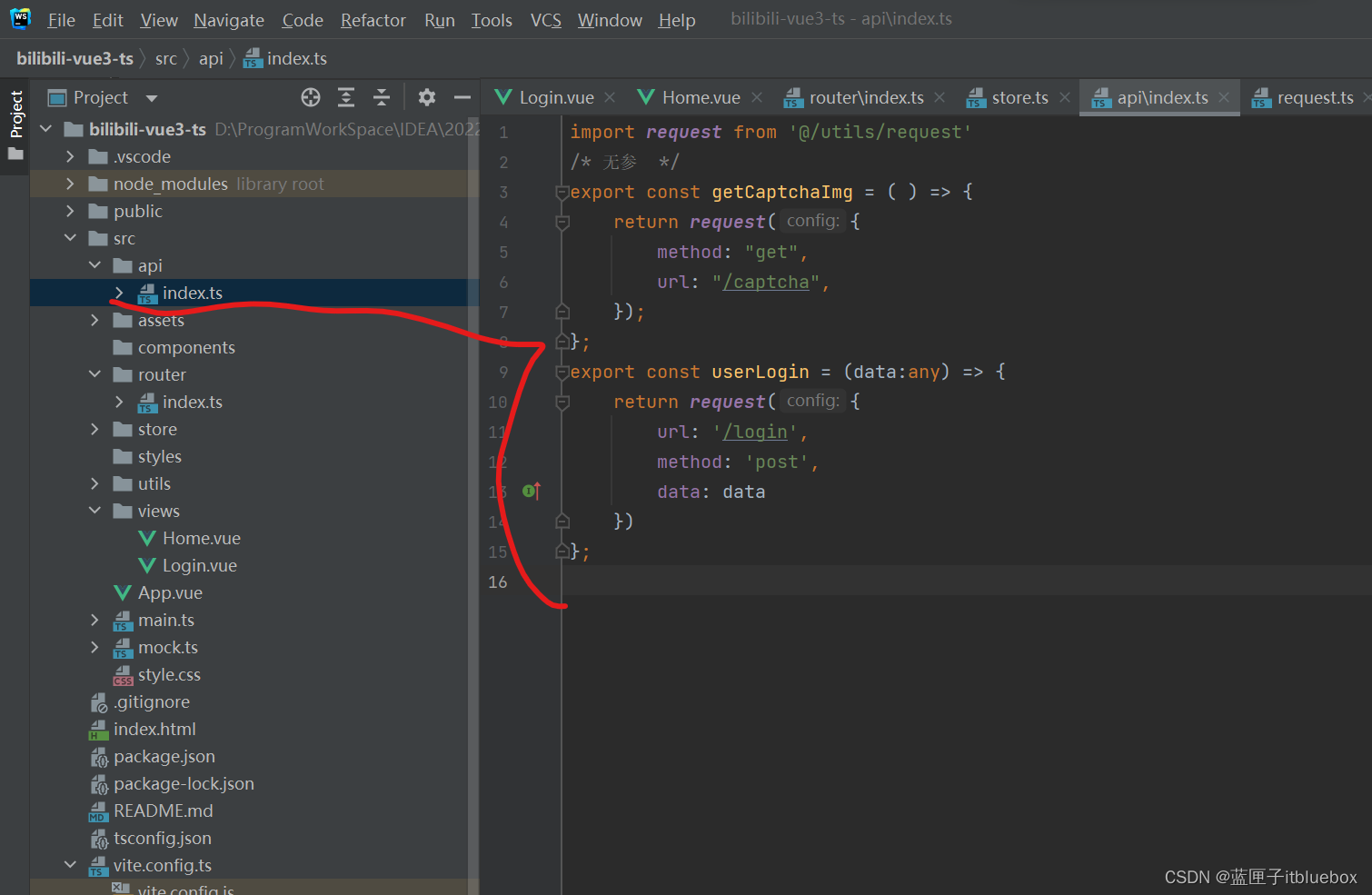
Task: Switch to the Home.vue tab
Action: pyautogui.click(x=700, y=97)
